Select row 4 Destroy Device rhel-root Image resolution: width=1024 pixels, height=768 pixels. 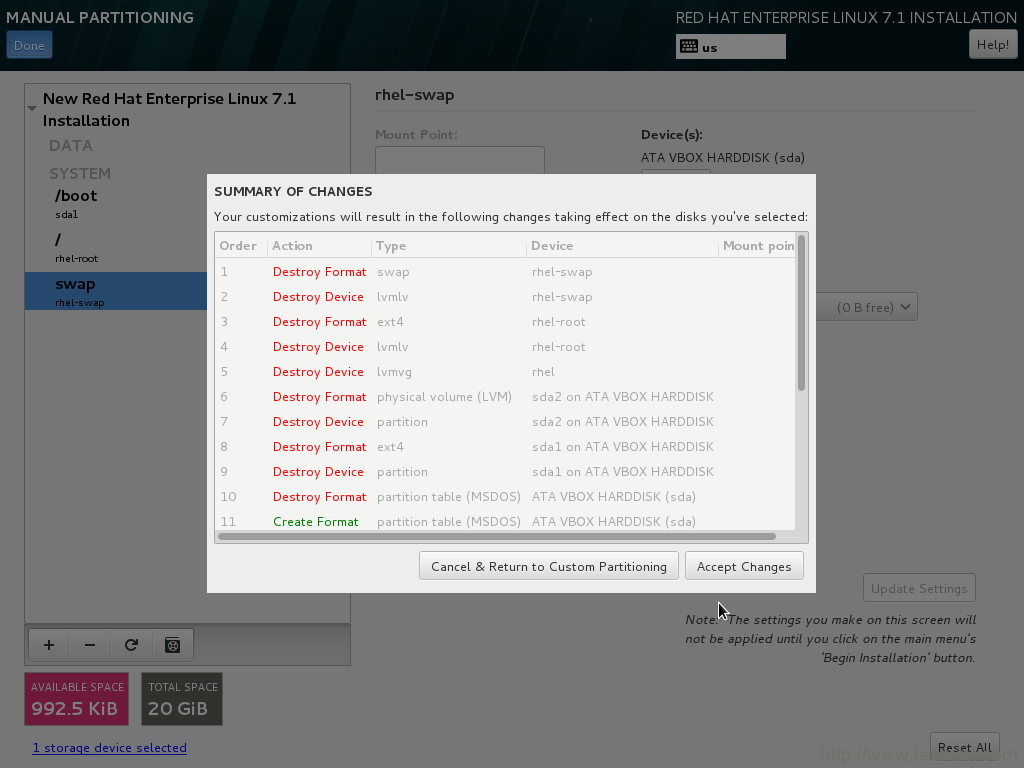coord(505,347)
